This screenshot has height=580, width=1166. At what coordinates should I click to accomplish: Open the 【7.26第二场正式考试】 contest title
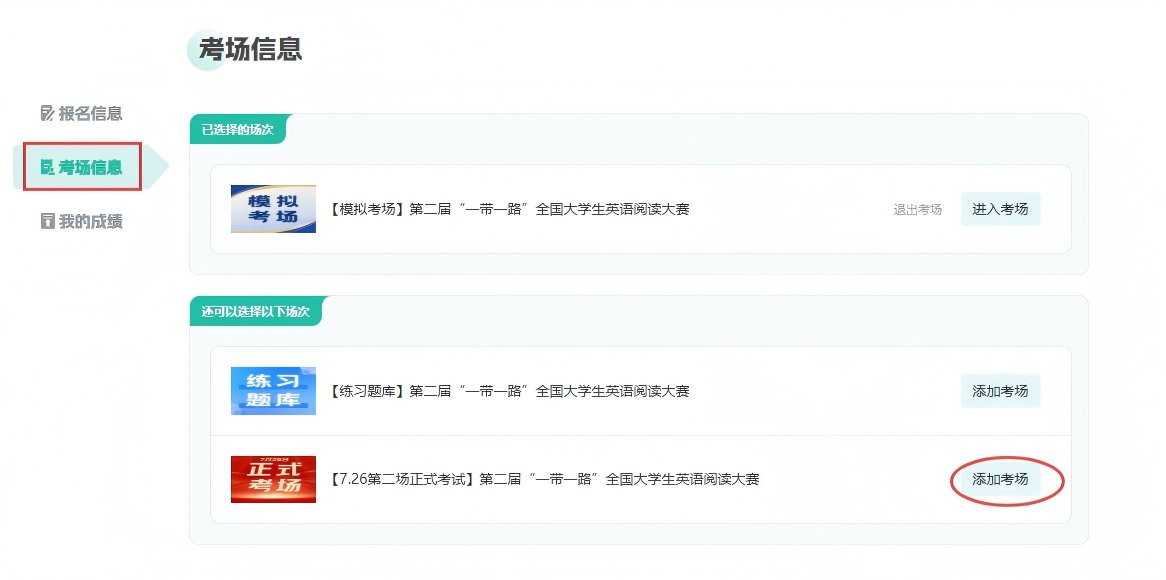click(x=543, y=479)
